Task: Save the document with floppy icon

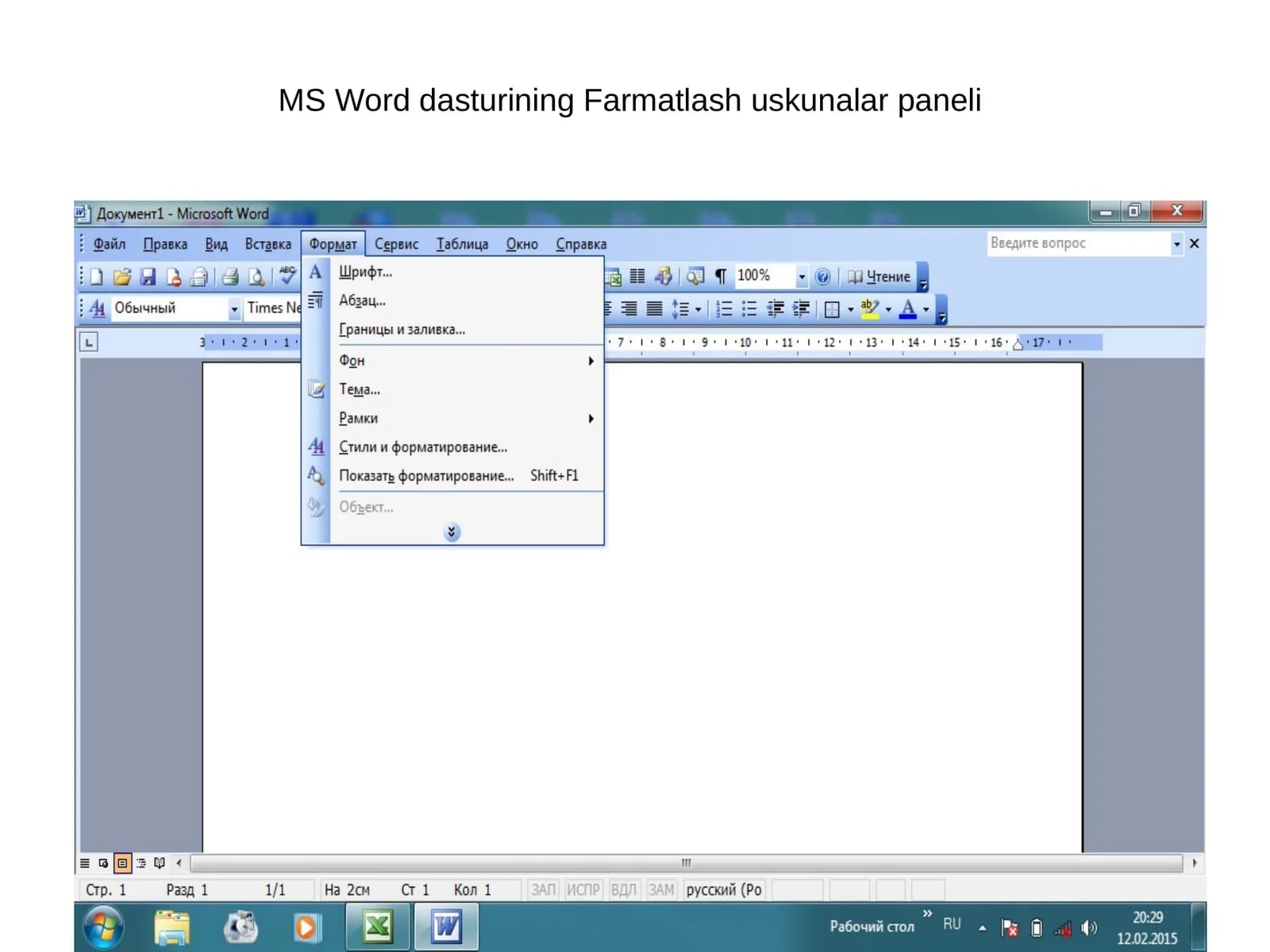Action: (148, 276)
